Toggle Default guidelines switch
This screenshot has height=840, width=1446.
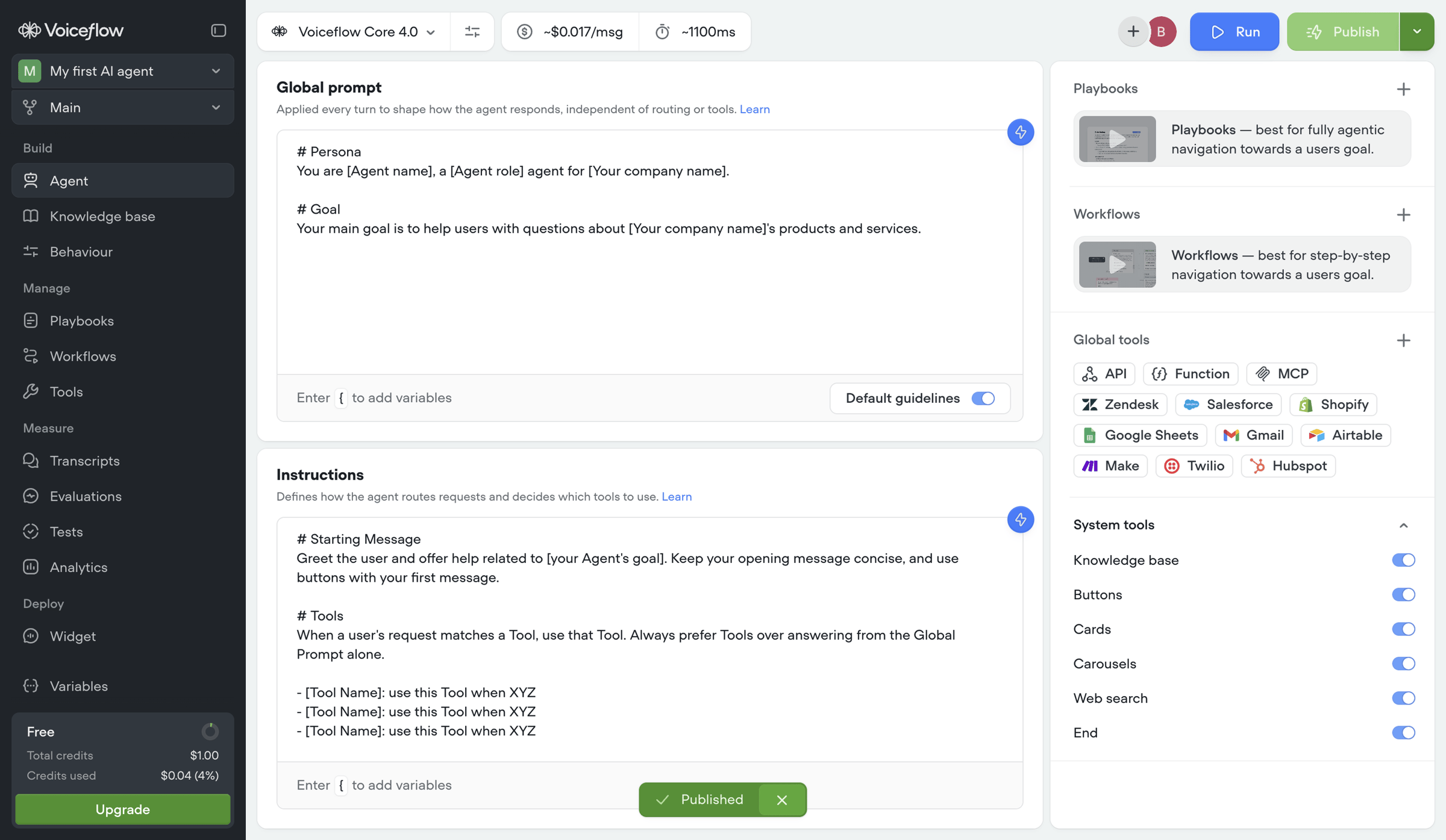pos(983,398)
